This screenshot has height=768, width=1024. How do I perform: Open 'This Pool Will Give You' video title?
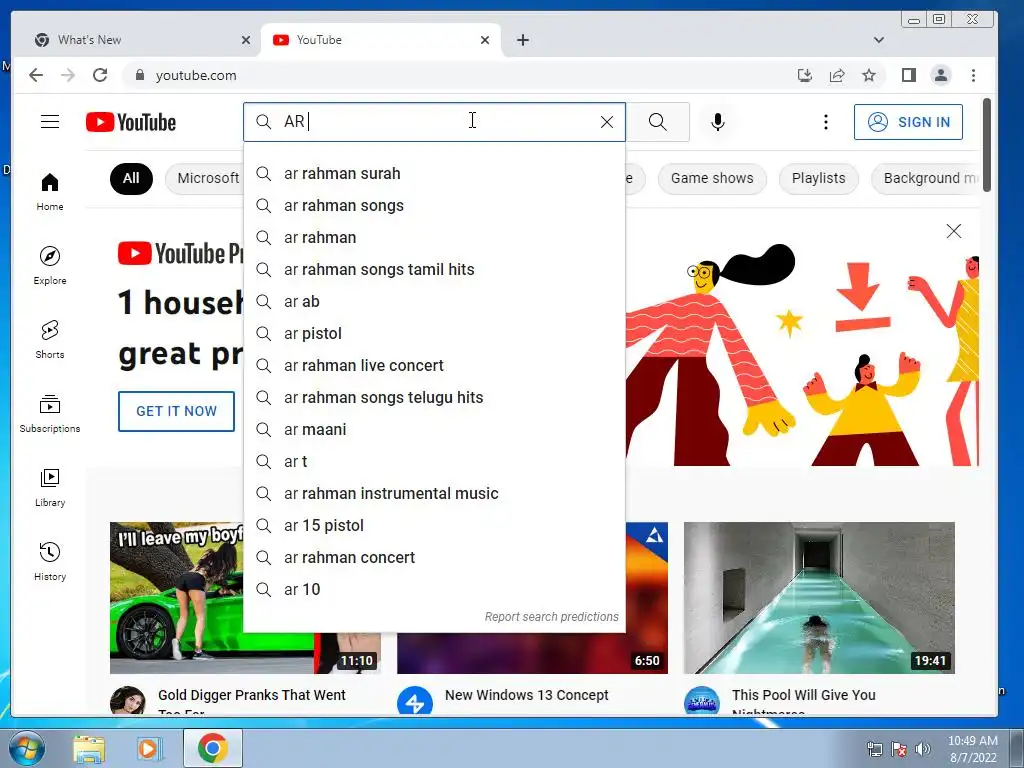803,696
